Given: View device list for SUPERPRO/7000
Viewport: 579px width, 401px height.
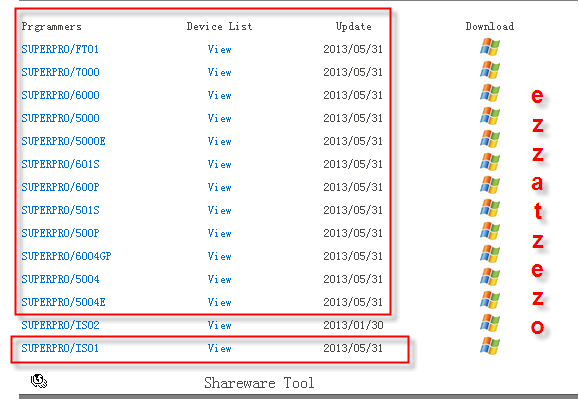Looking at the screenshot, I should [x=219, y=72].
